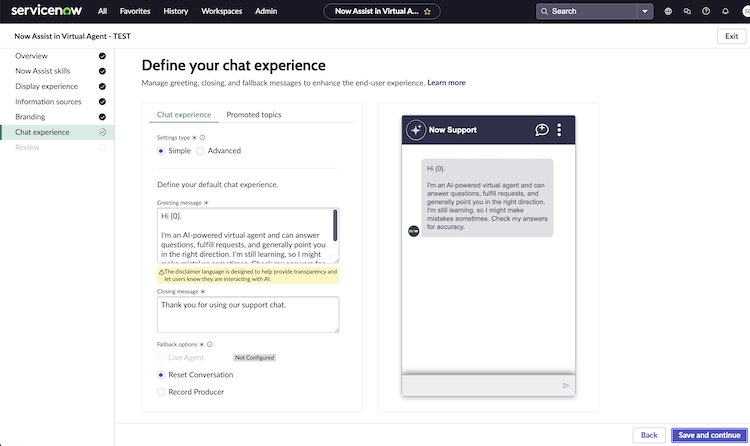The image size is (750, 446).
Task: Click the Chat experience progress circle icon
Action: (x=102, y=132)
